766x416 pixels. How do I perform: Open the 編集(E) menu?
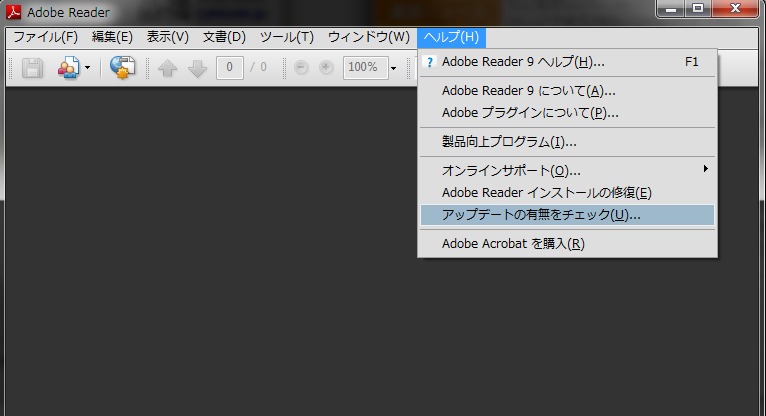click(112, 37)
